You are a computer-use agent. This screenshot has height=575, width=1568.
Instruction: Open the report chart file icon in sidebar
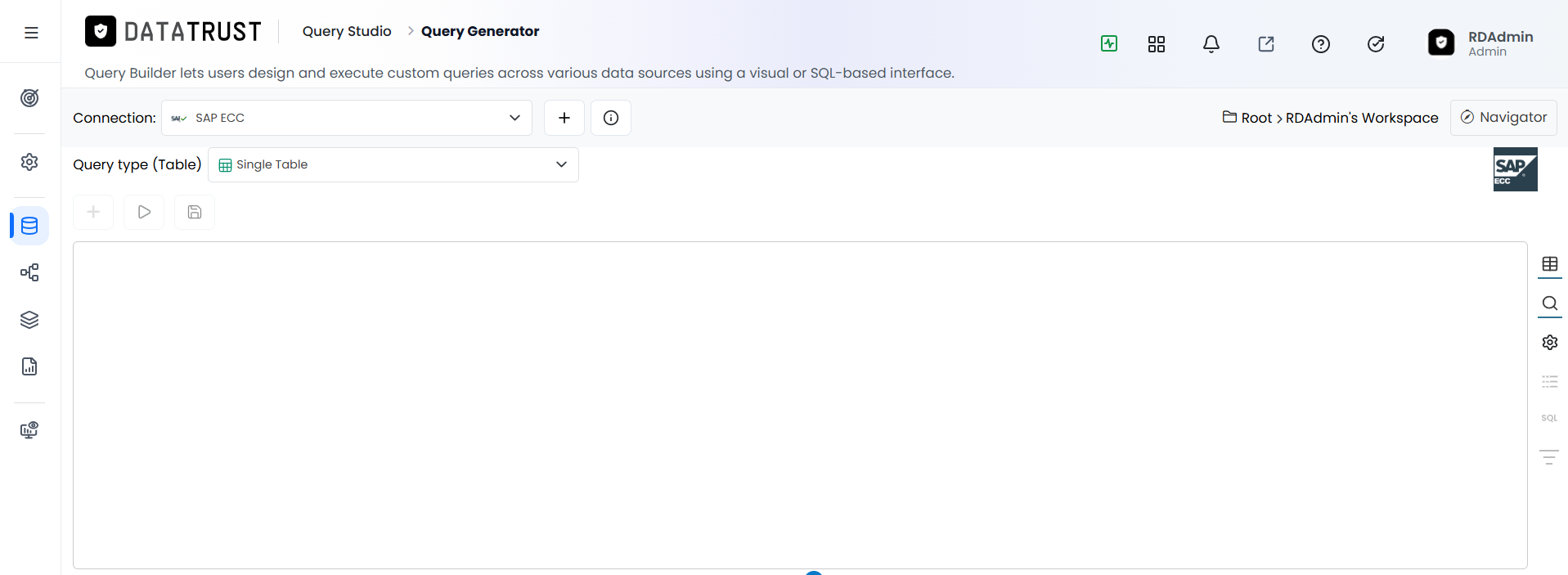pyautogui.click(x=29, y=366)
